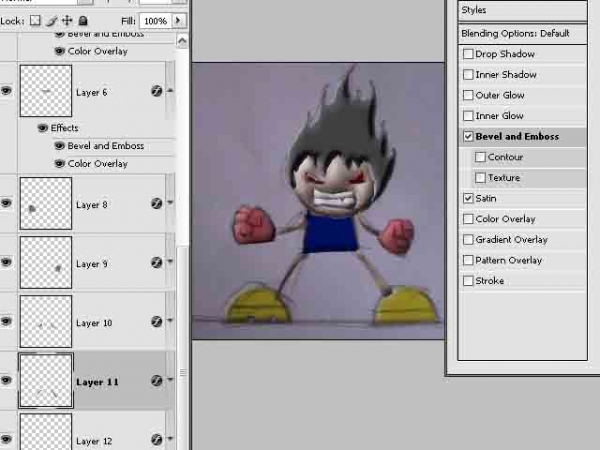600x450 pixels.
Task: Click the layers panel scrollbar grip handle
Action: [183, 372]
